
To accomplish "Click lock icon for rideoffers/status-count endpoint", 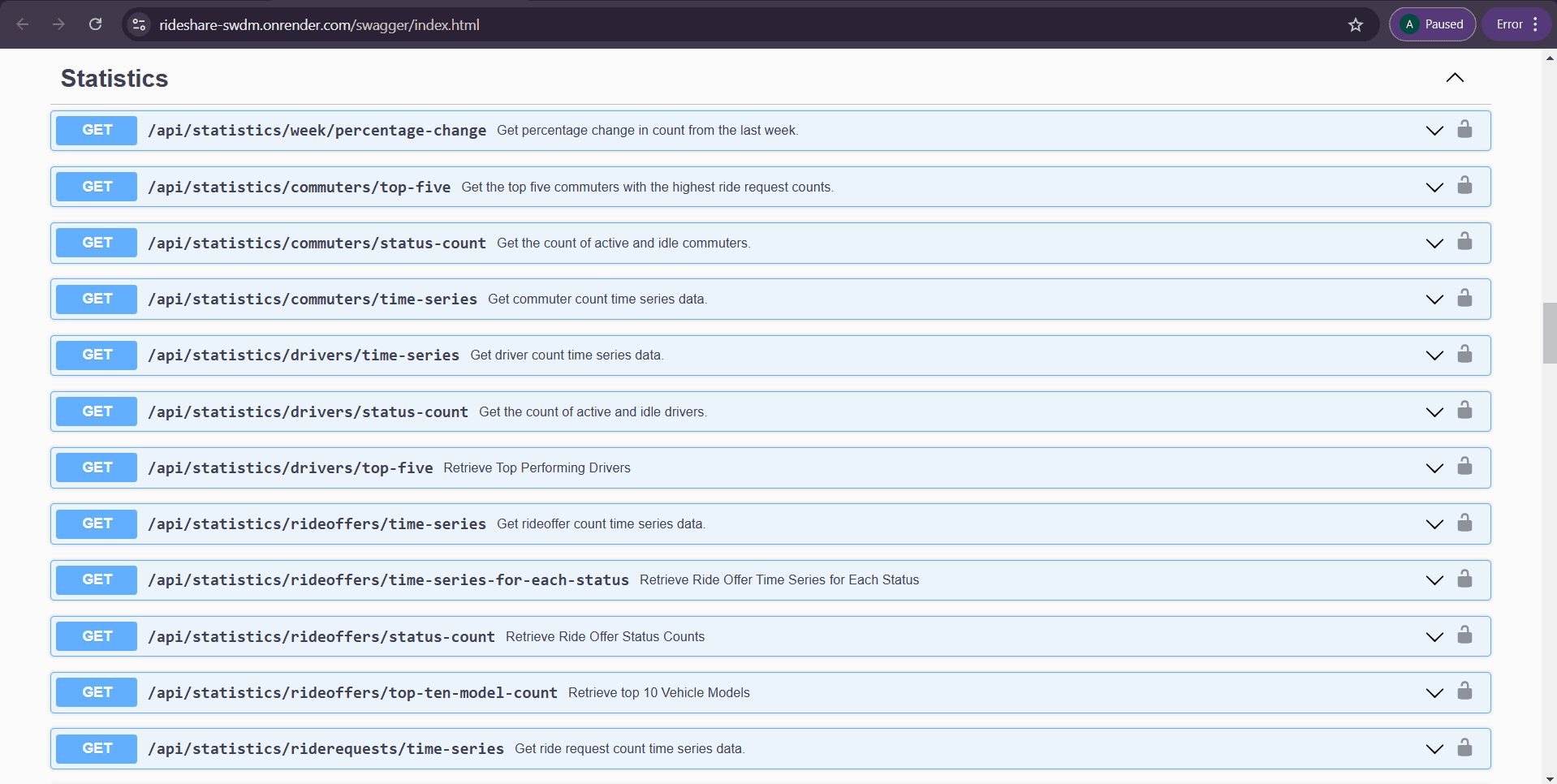I will (x=1464, y=635).
